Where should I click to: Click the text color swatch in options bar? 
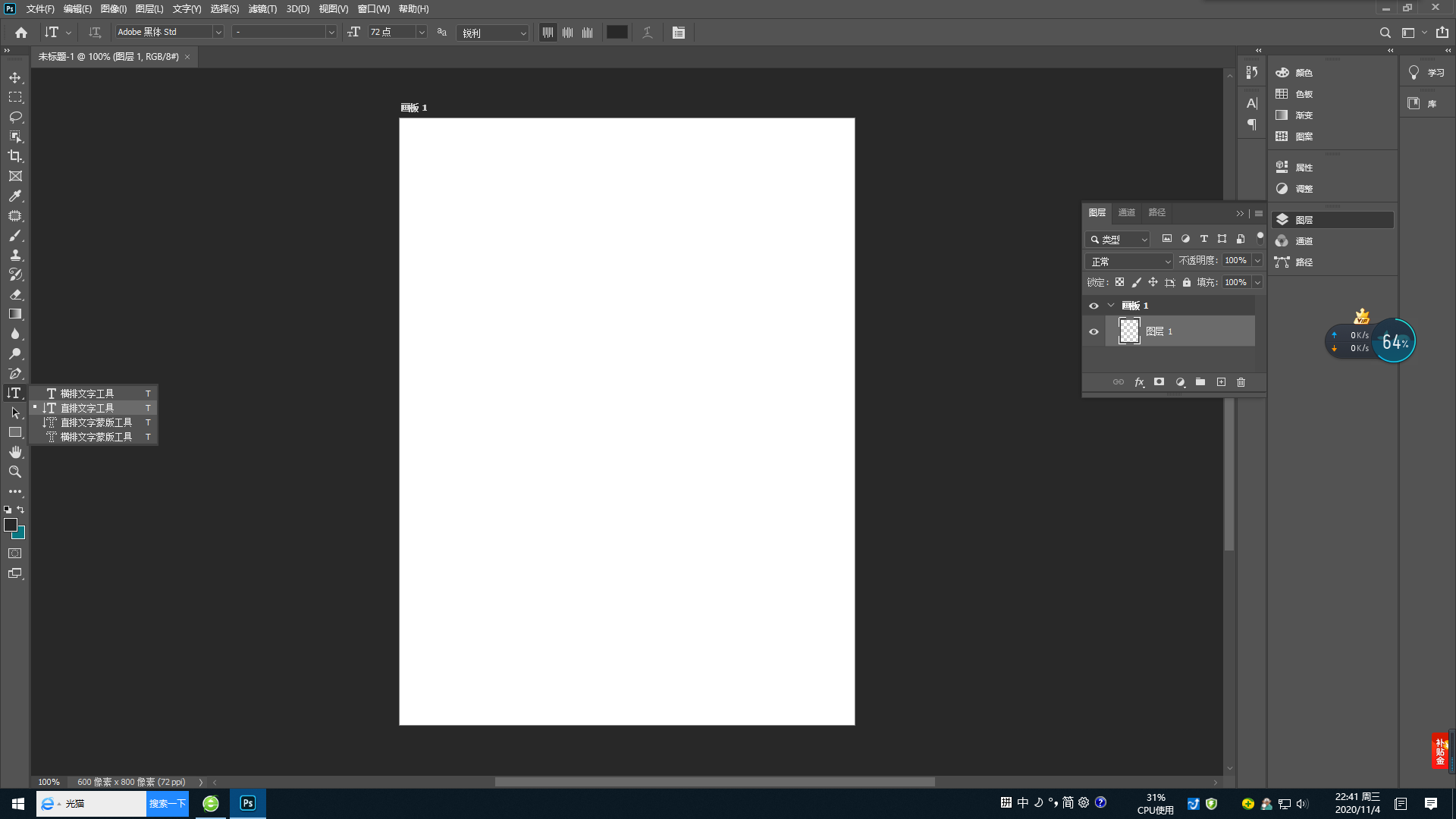617,33
